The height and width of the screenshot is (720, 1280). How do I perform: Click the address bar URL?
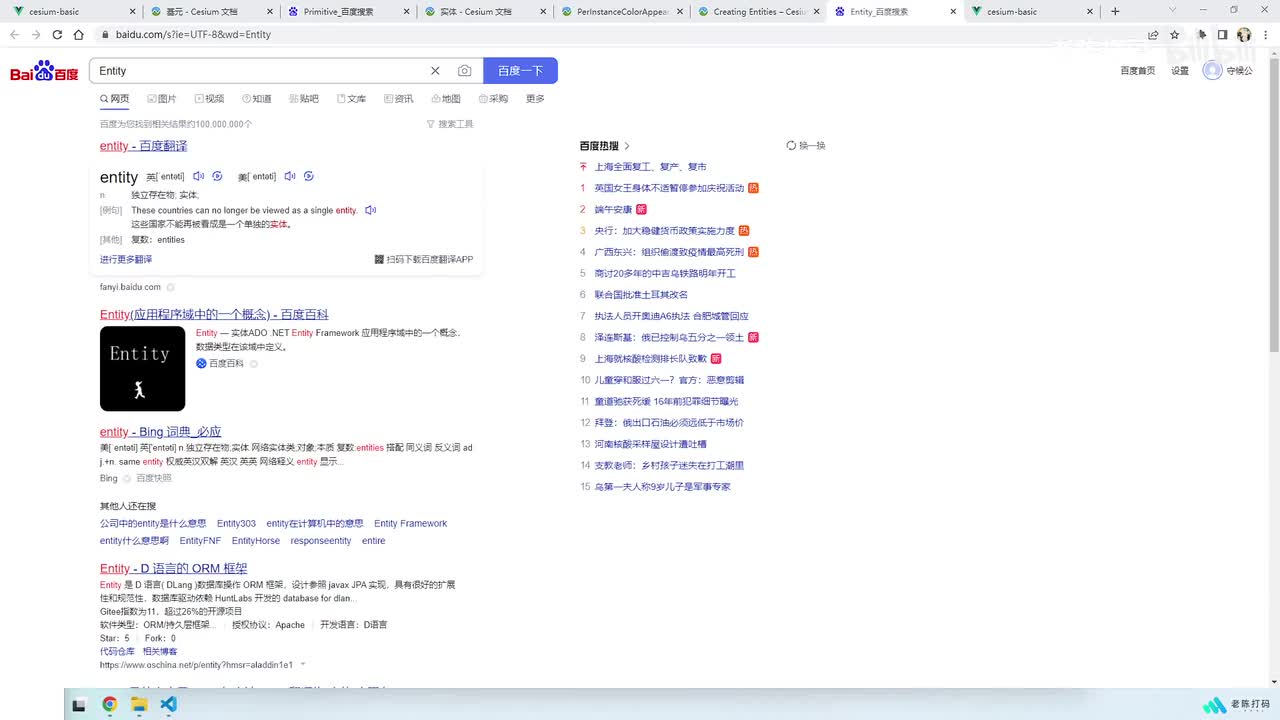(193, 34)
